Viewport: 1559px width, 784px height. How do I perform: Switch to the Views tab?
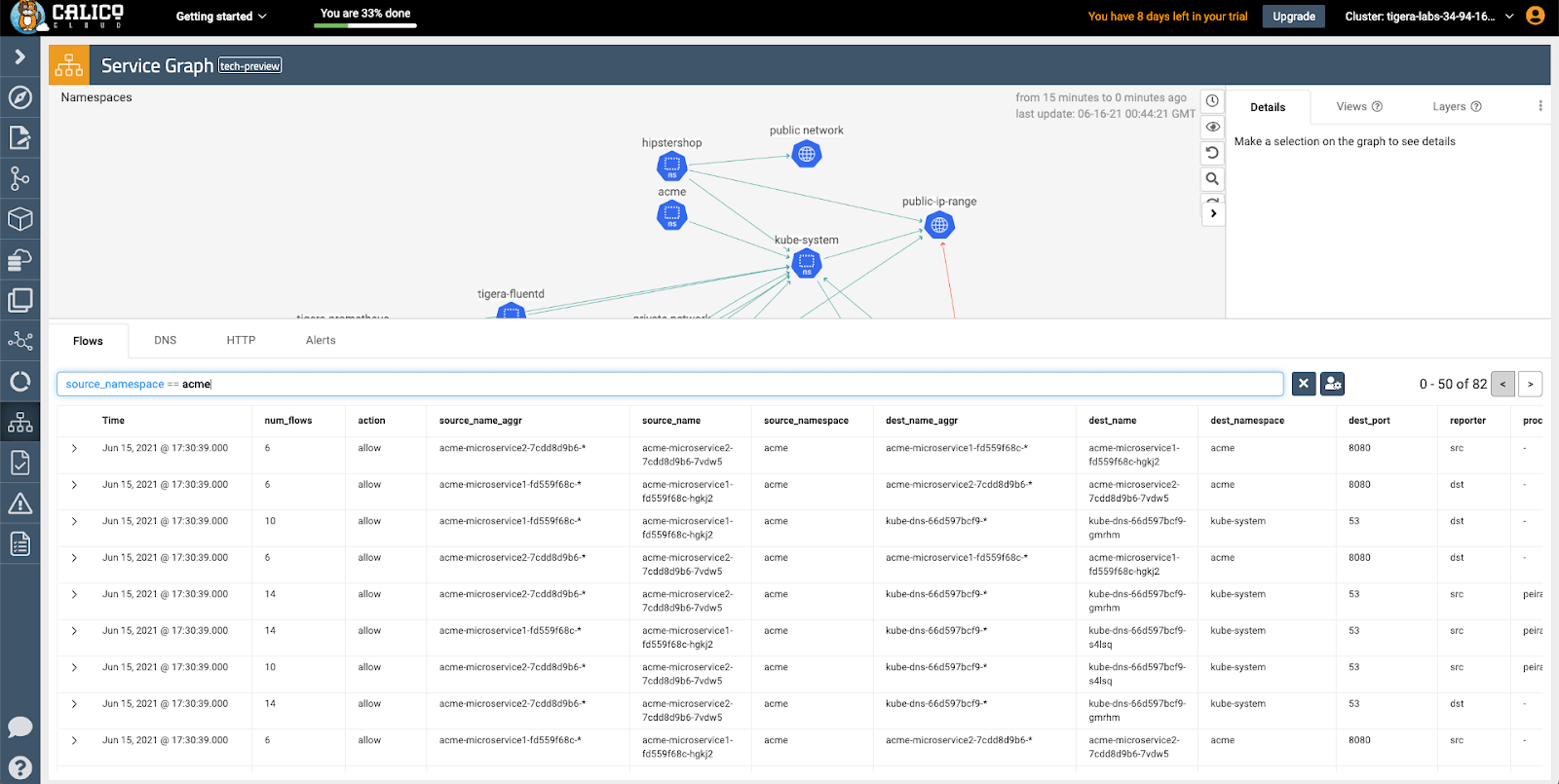click(1351, 107)
